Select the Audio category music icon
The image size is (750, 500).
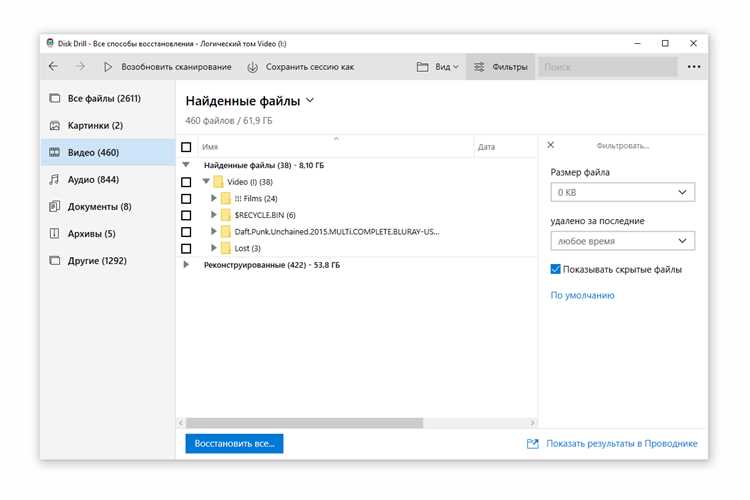55,180
